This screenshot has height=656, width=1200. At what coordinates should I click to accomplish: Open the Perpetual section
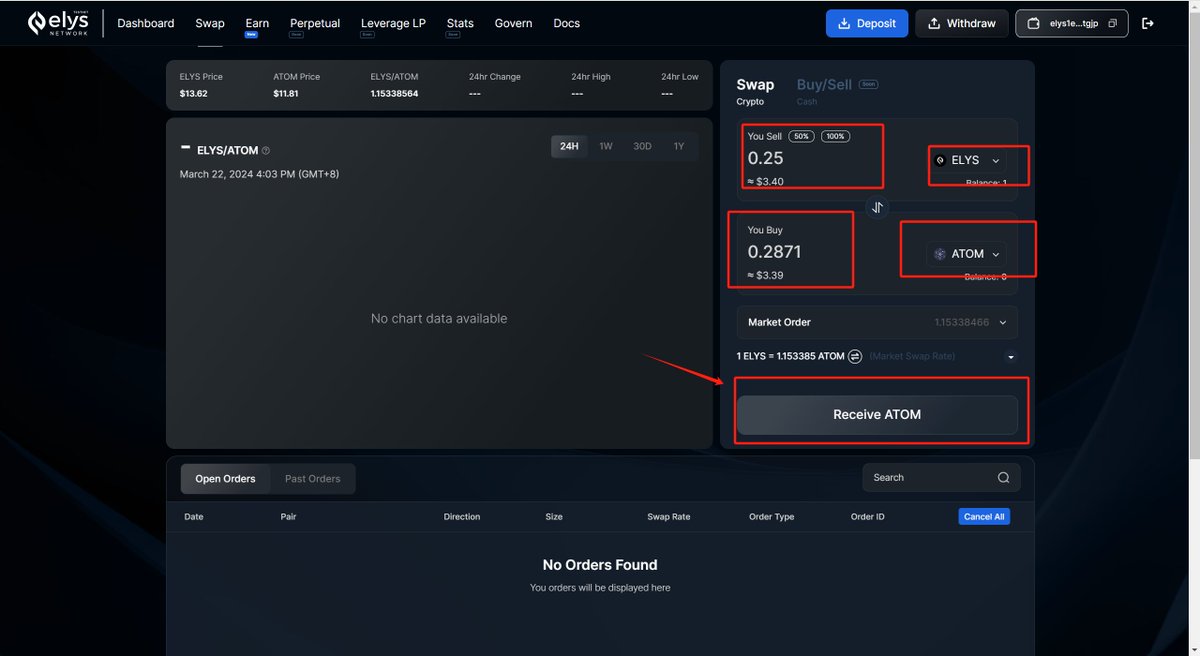(315, 23)
